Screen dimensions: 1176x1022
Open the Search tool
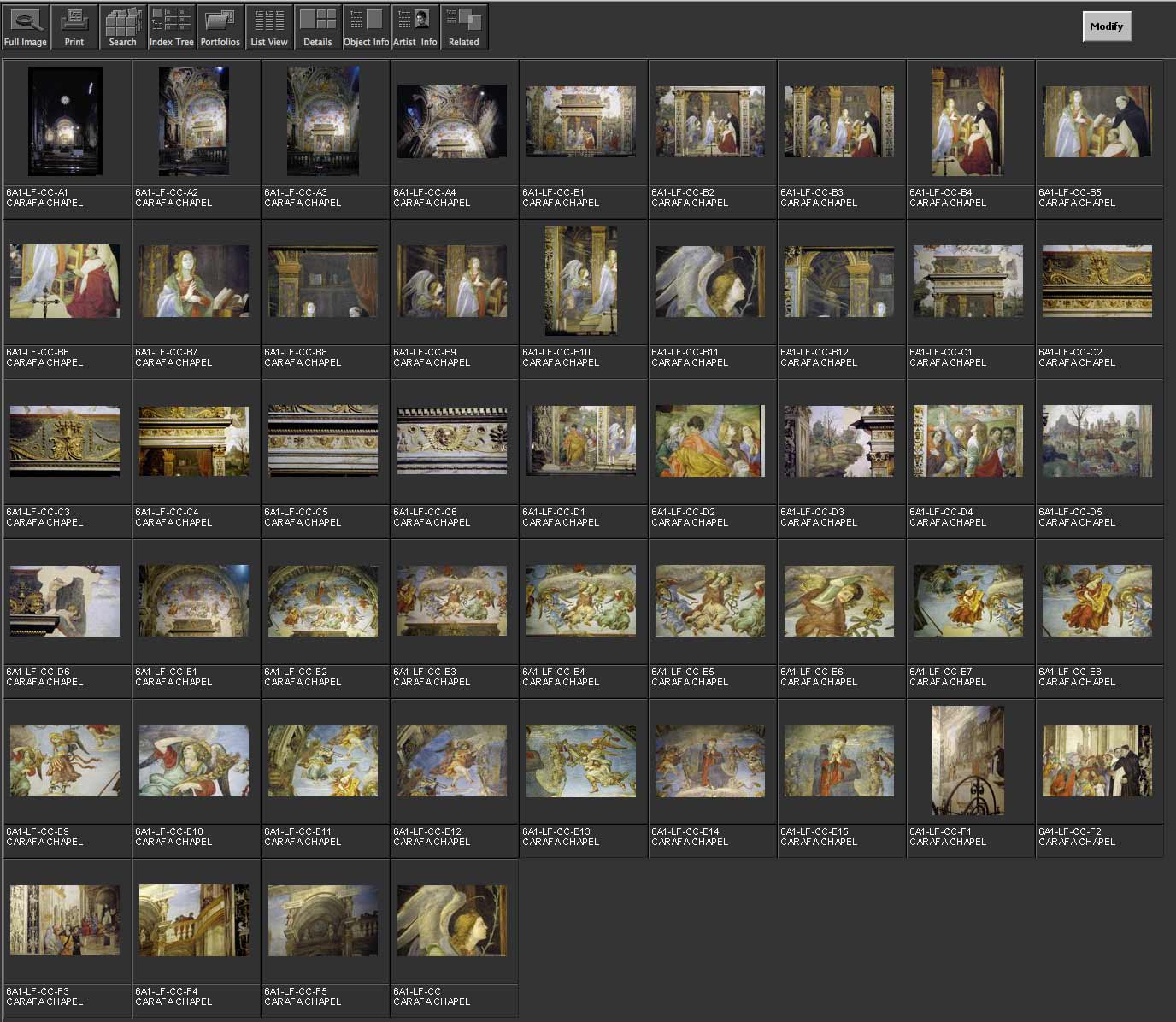tap(122, 27)
